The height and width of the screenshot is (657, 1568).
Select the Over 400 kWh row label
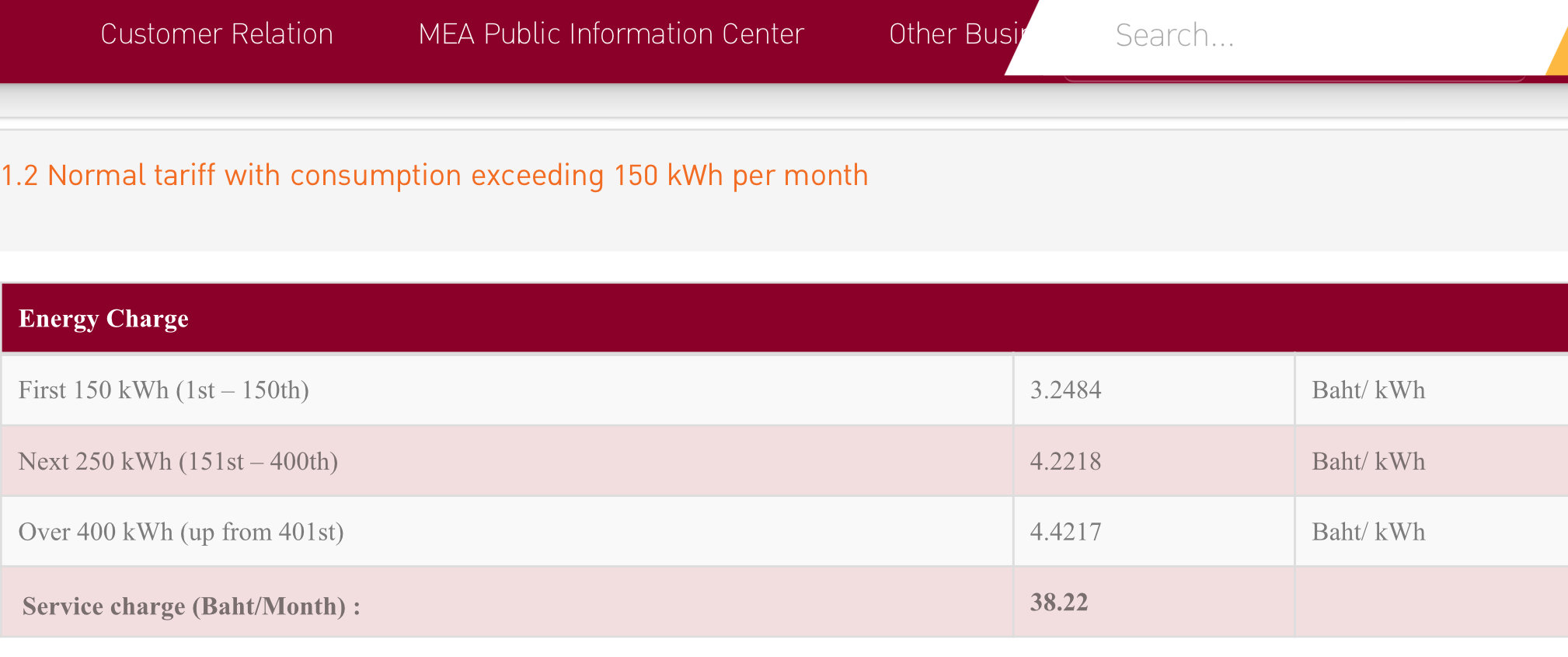coord(181,533)
